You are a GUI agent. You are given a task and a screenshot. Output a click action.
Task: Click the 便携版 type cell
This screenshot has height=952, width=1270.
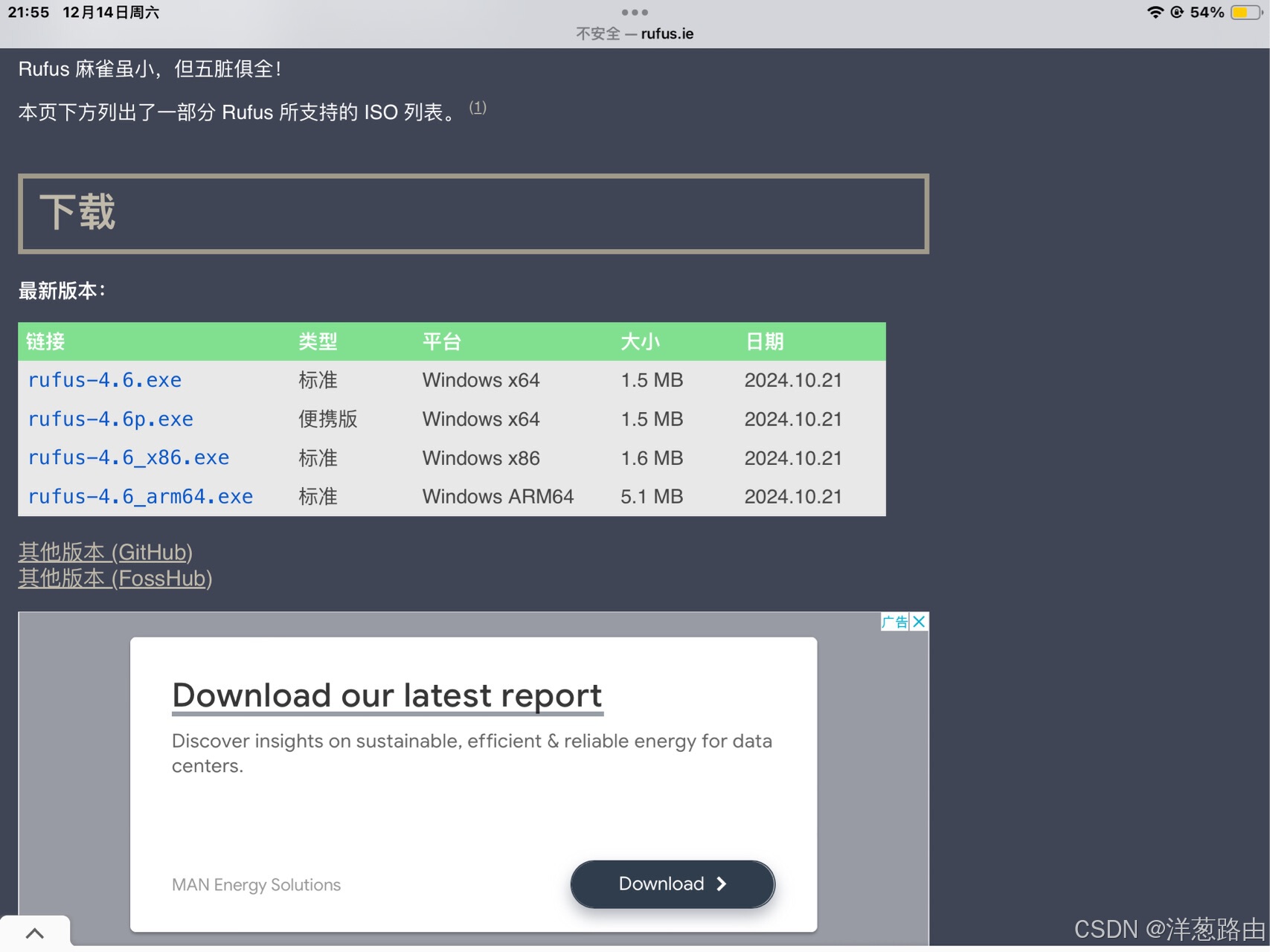(x=328, y=419)
